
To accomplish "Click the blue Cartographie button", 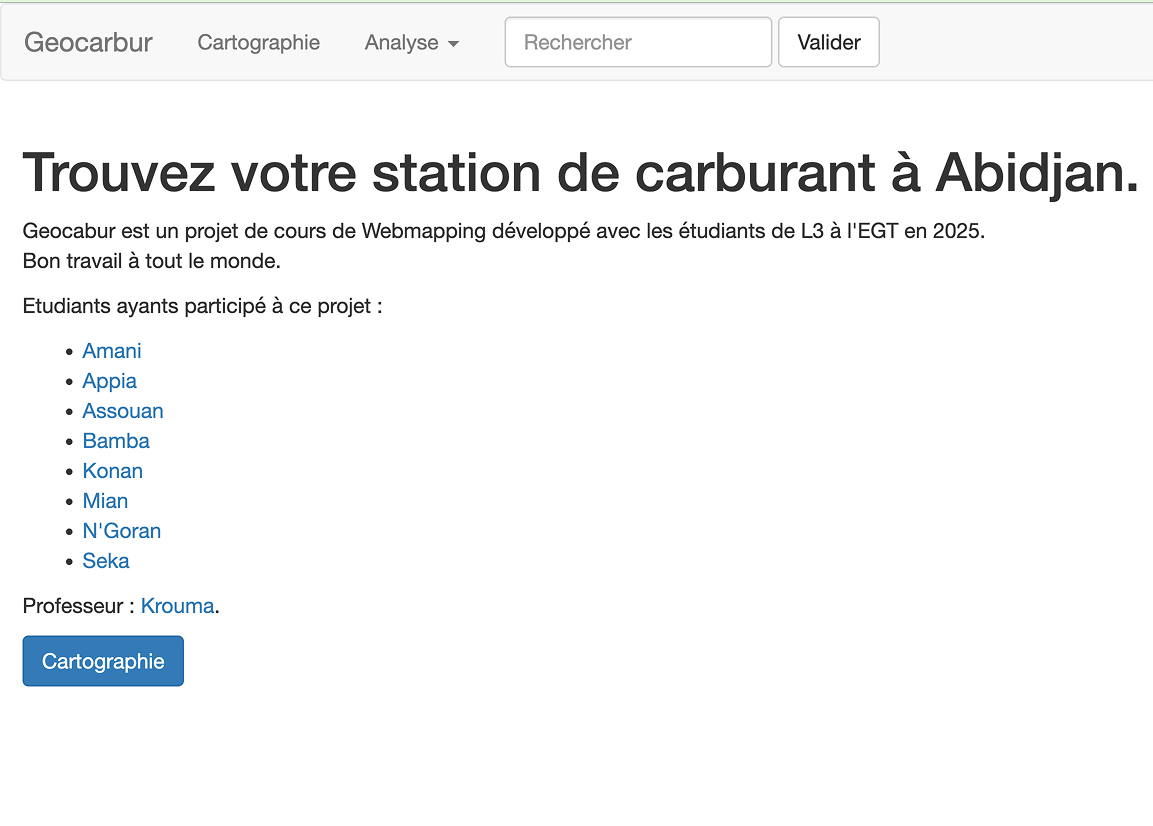I will [x=103, y=661].
